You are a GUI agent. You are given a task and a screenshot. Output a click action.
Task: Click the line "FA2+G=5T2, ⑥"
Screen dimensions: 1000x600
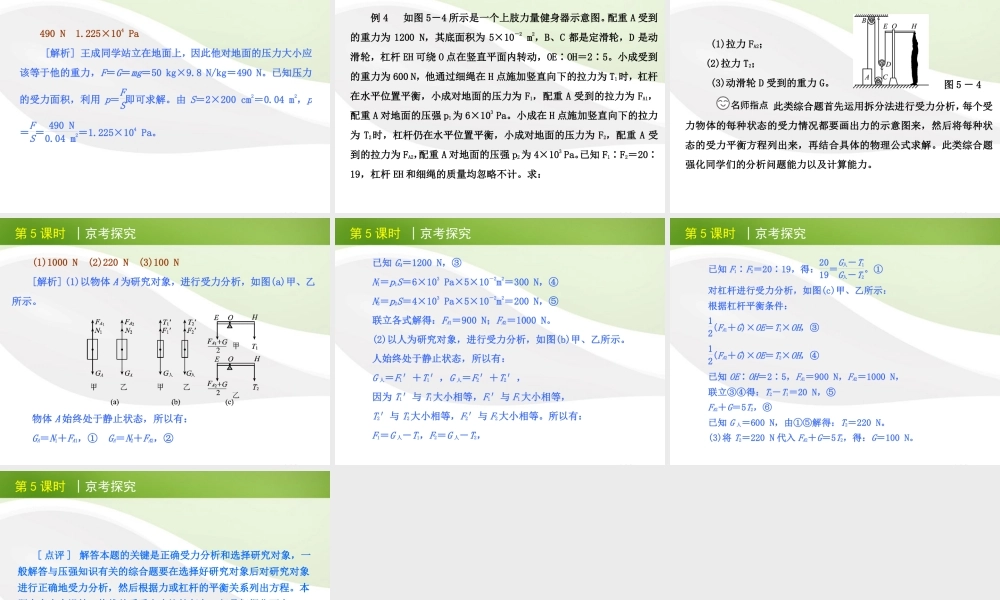pos(740,407)
